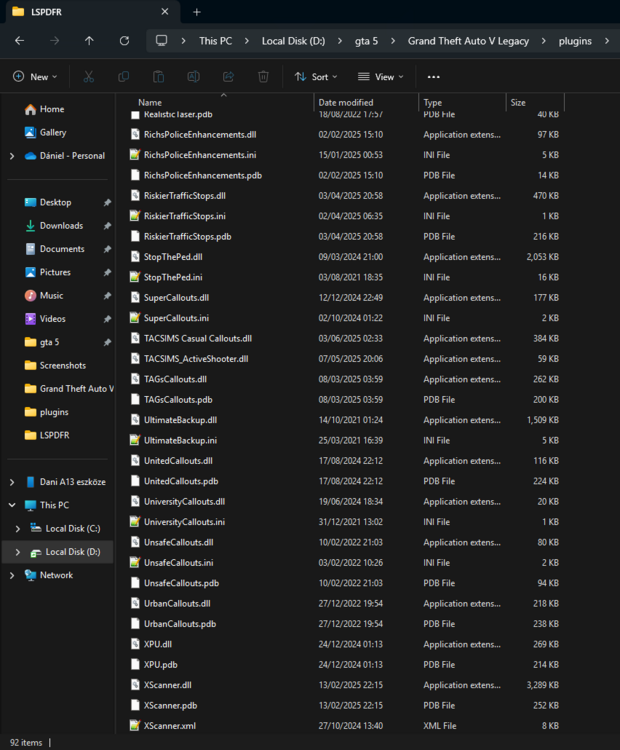The width and height of the screenshot is (620, 750).
Task: Click This PC breadcrumb in address bar
Action: [216, 41]
